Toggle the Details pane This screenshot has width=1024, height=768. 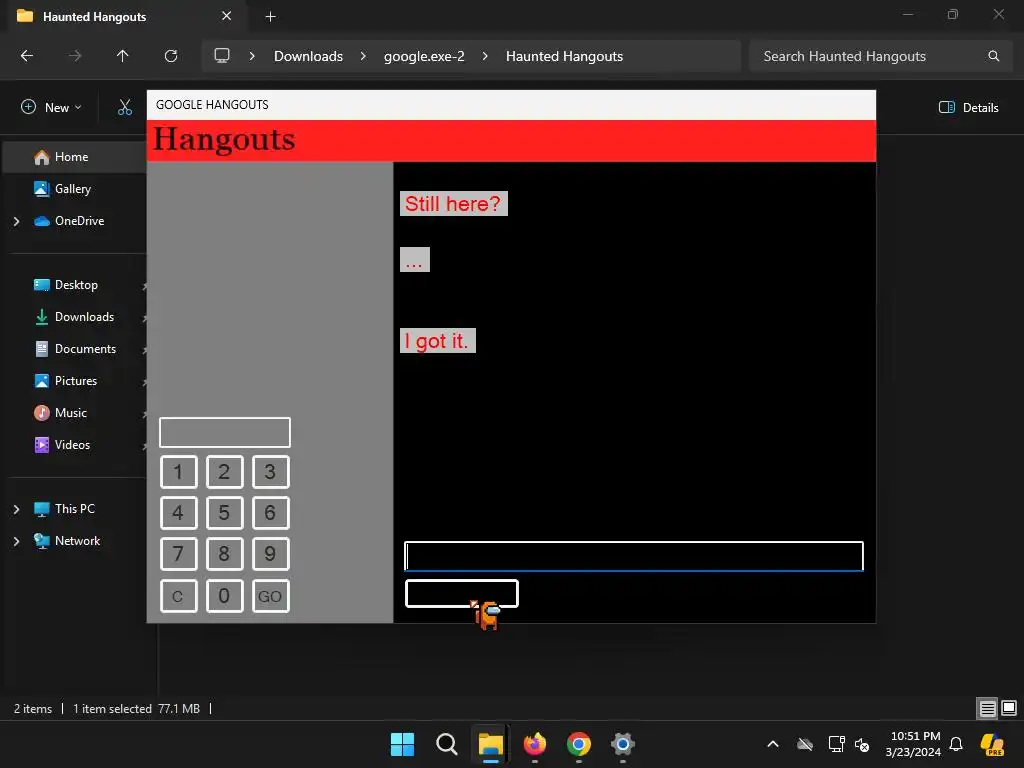click(x=968, y=107)
